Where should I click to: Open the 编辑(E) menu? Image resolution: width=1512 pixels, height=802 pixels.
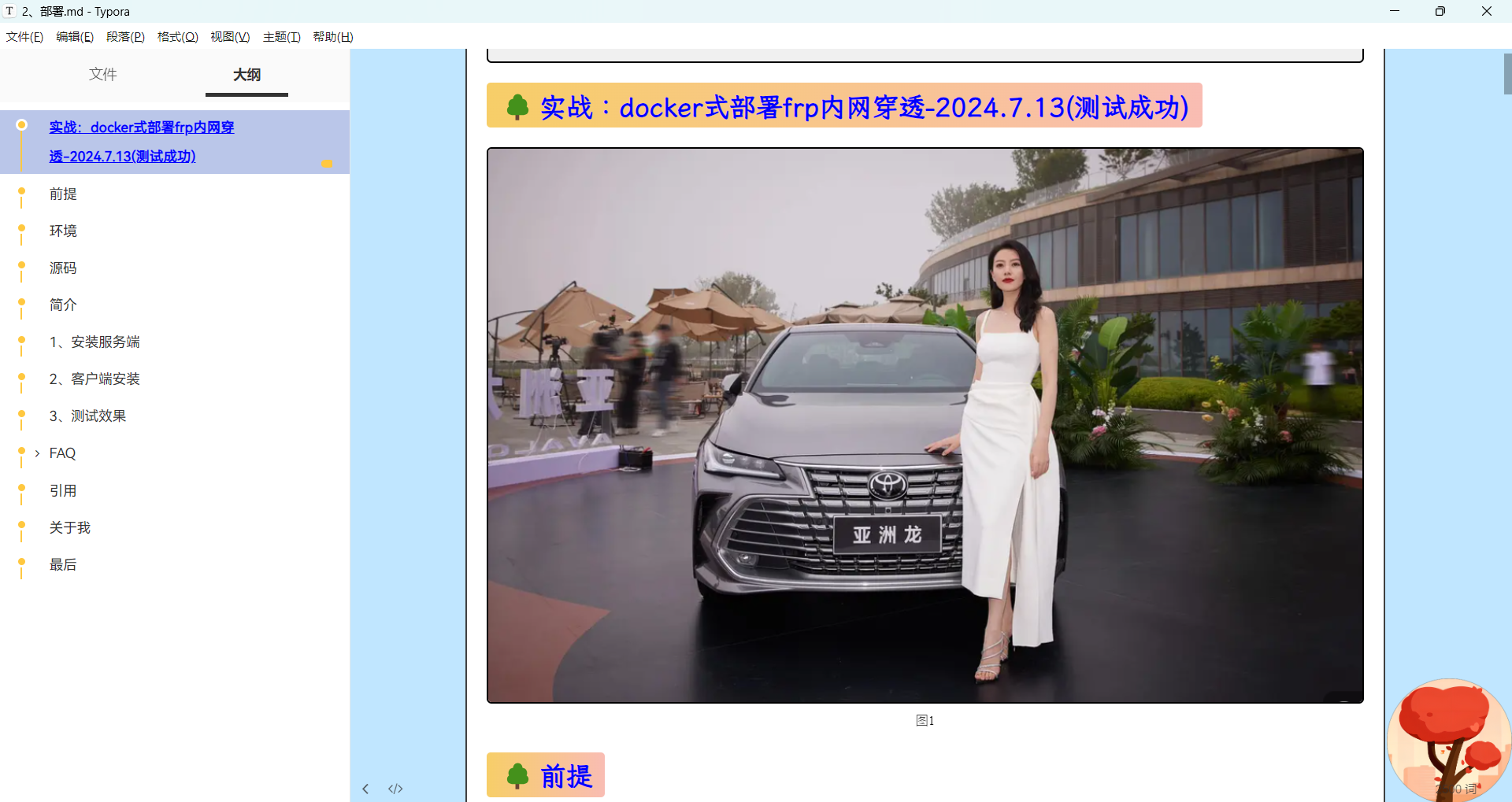click(75, 37)
